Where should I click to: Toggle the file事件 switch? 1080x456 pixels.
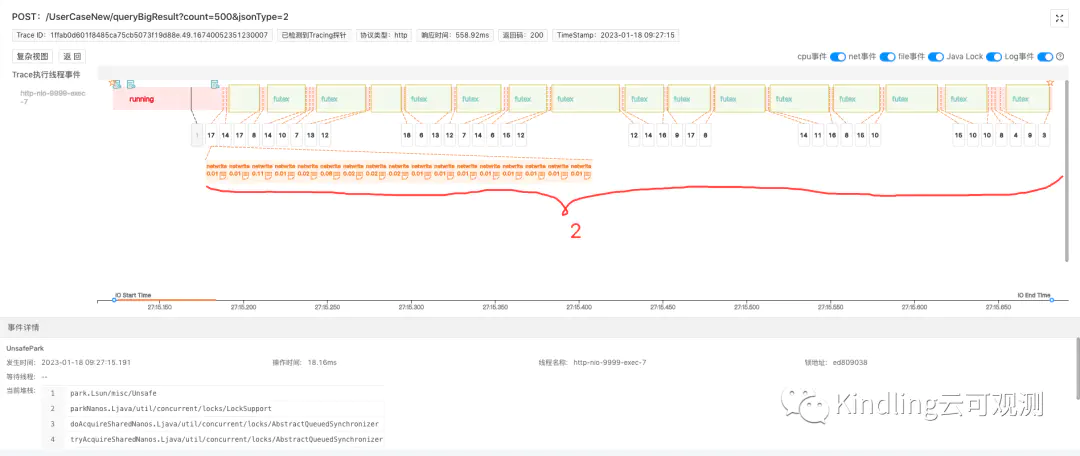coord(936,57)
